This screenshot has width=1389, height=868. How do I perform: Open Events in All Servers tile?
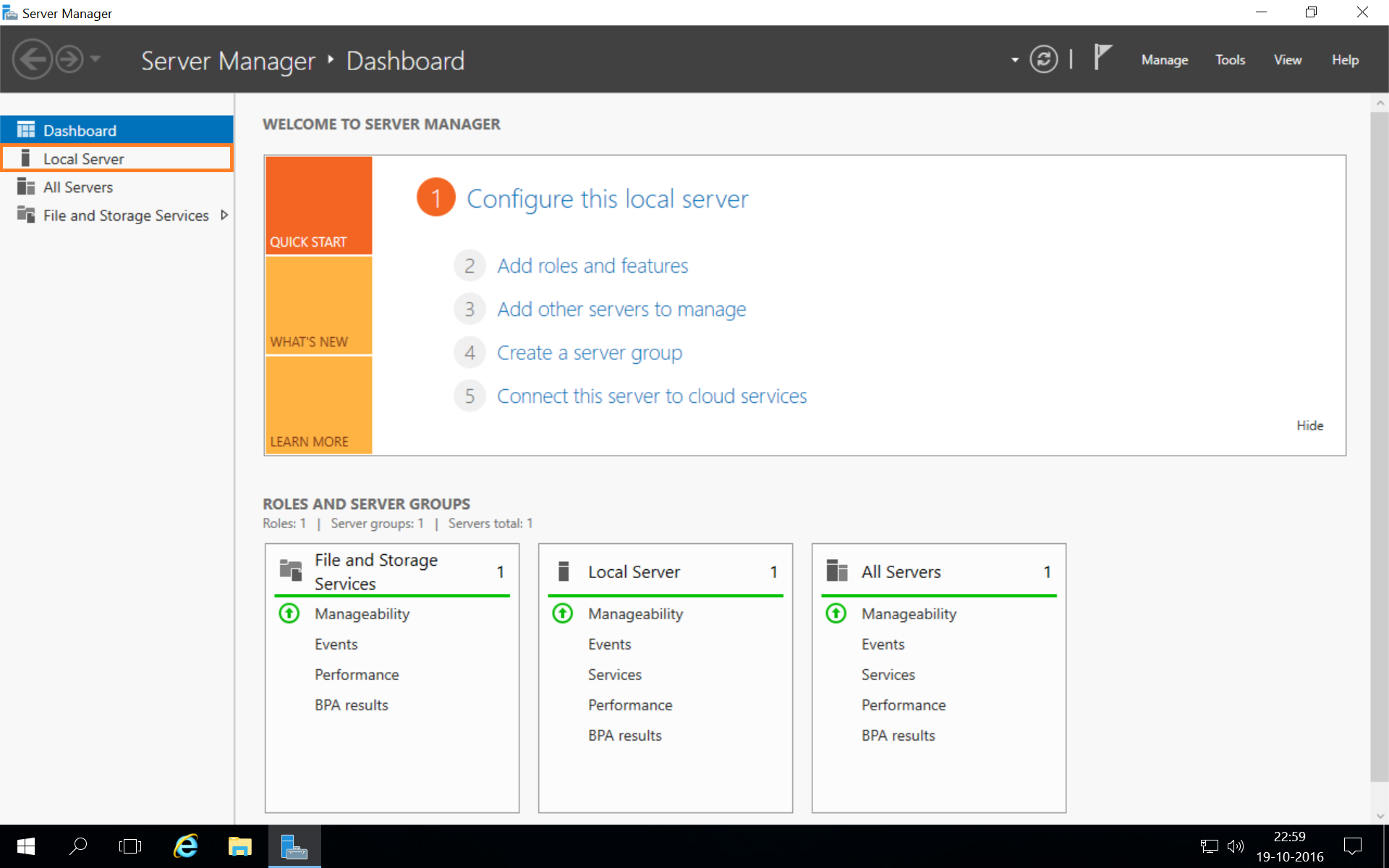[883, 644]
